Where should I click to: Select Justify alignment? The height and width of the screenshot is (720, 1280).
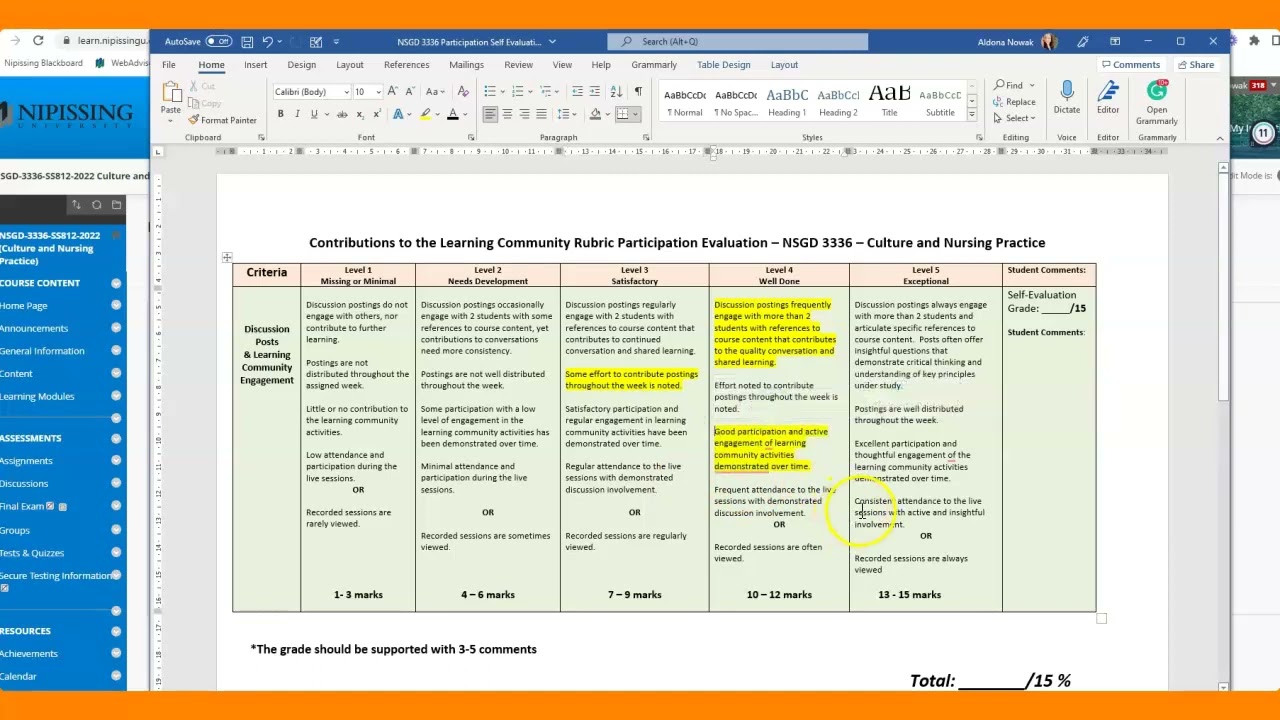[541, 114]
